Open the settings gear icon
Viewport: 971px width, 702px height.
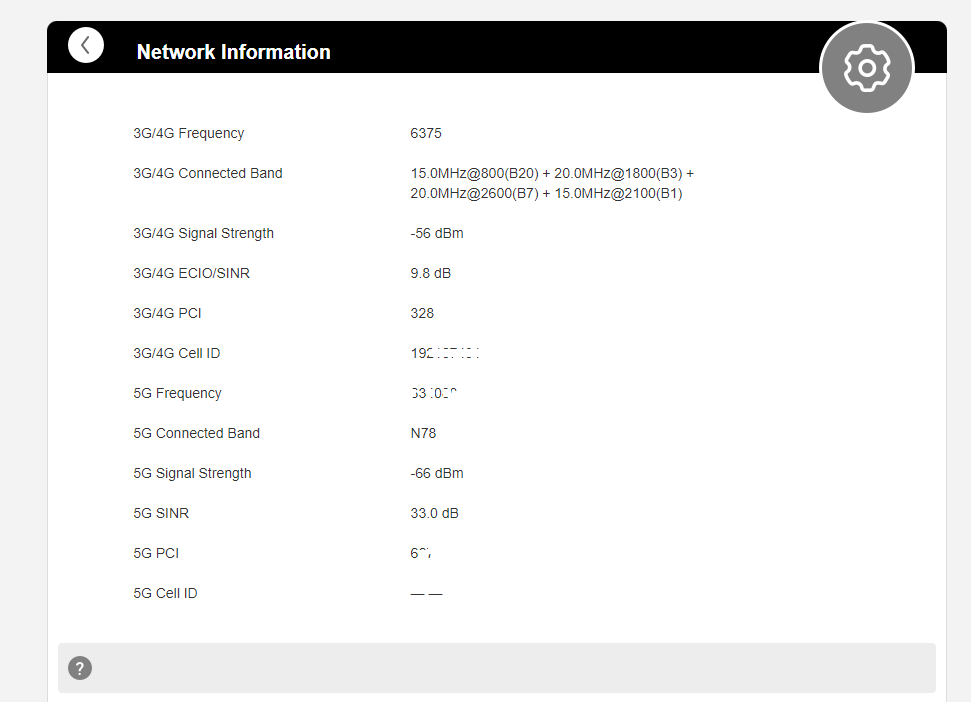point(866,68)
